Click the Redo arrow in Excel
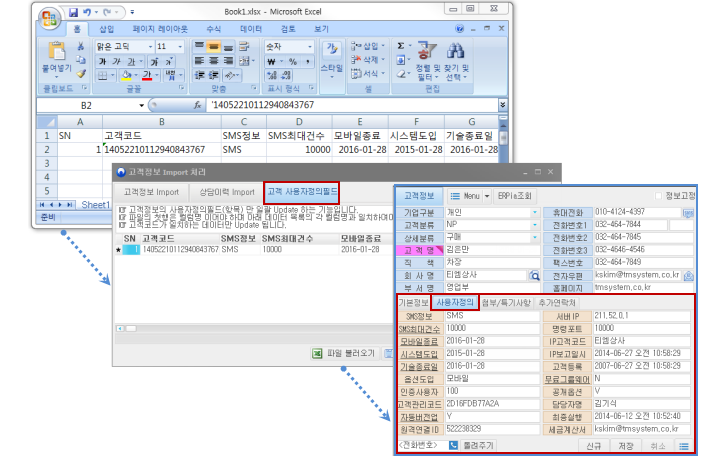 click(107, 12)
